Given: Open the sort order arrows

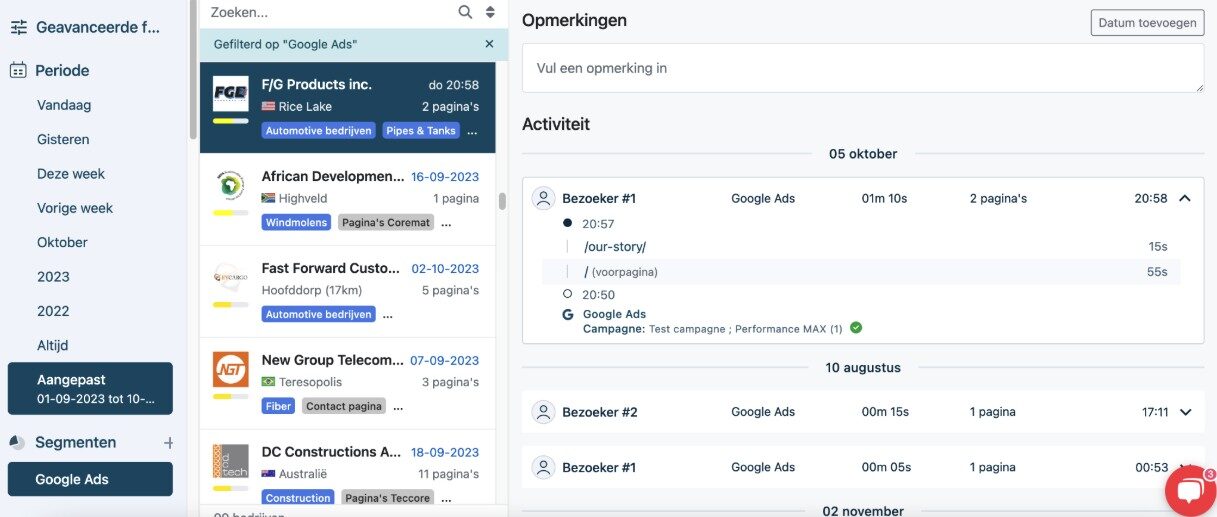Looking at the screenshot, I should pyautogui.click(x=490, y=12).
